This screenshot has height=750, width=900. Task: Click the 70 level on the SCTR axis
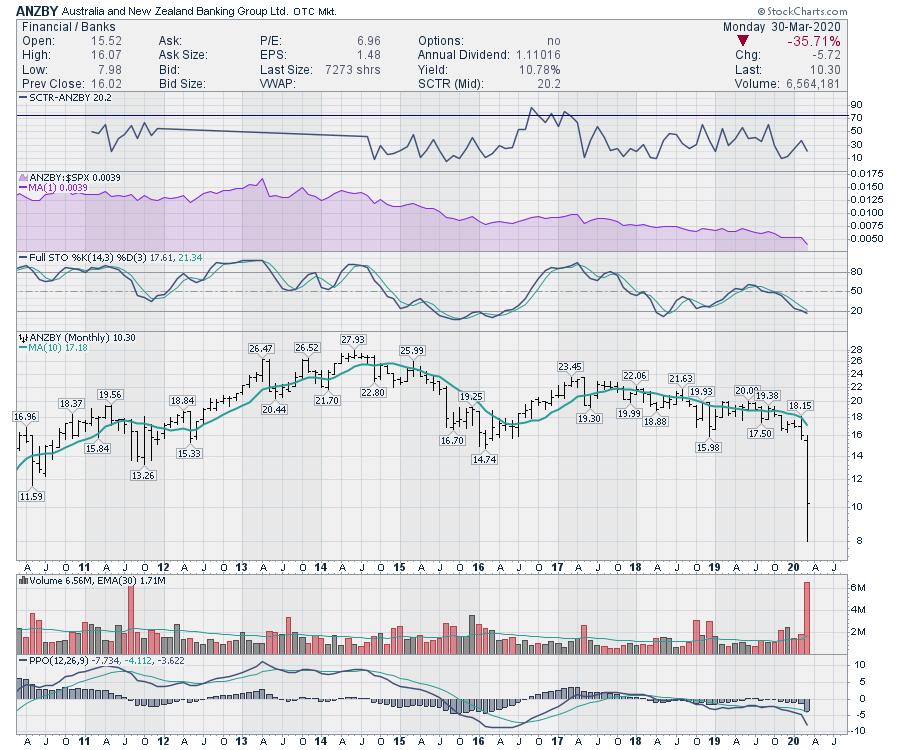coord(857,118)
